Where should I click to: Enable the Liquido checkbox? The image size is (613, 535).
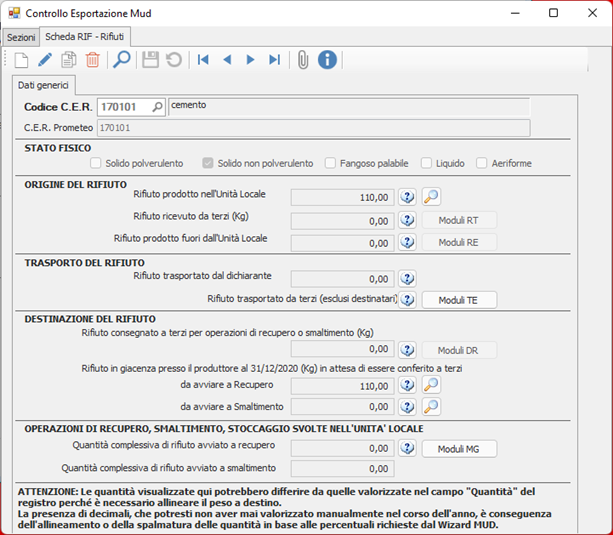point(427,164)
